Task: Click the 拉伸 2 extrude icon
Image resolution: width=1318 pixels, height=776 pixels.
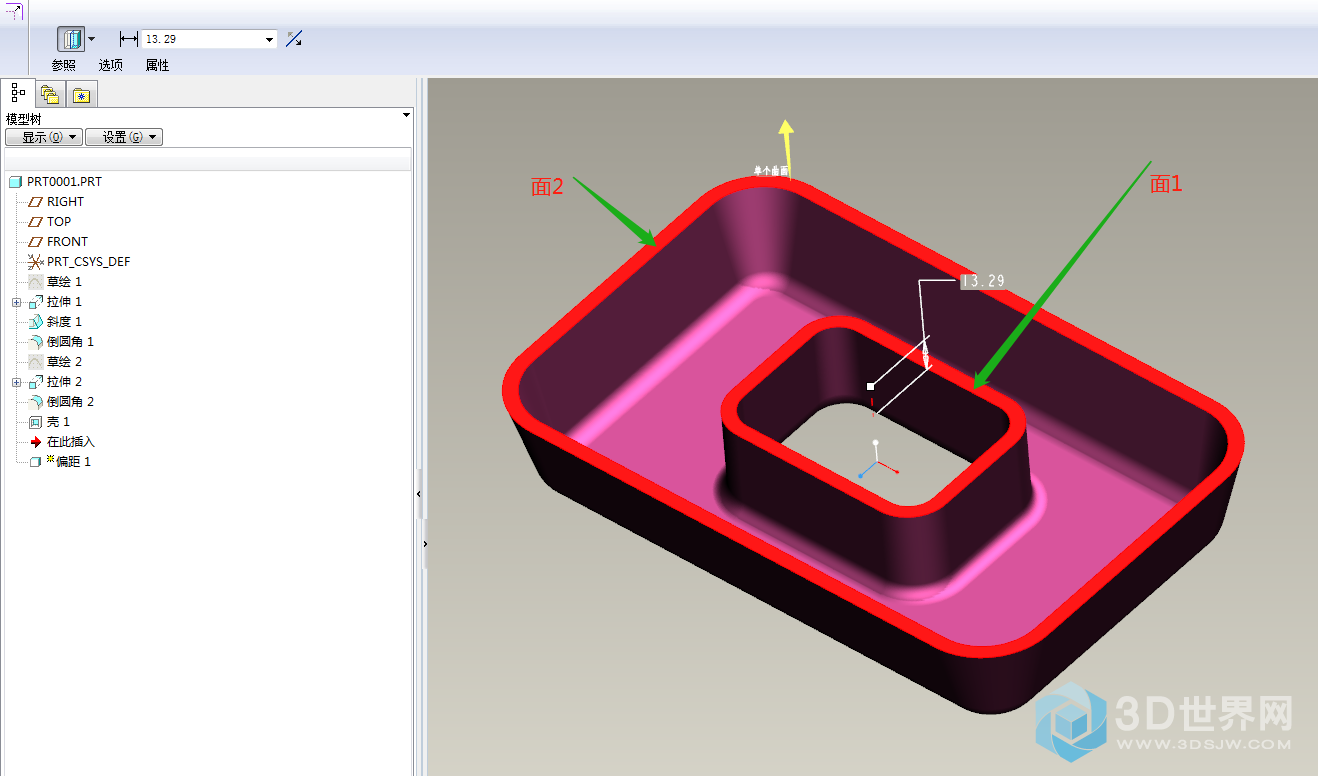Action: [36, 382]
